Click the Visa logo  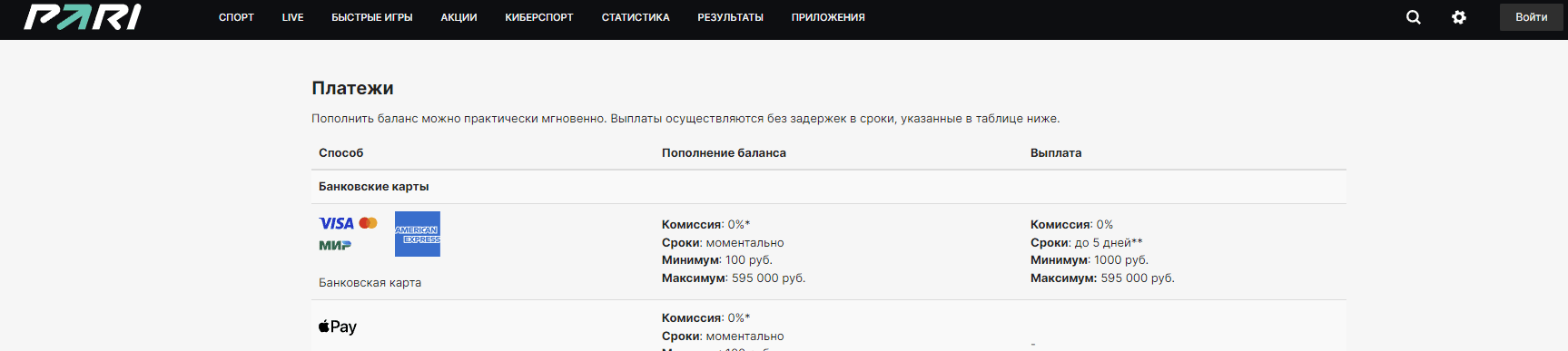tap(337, 223)
